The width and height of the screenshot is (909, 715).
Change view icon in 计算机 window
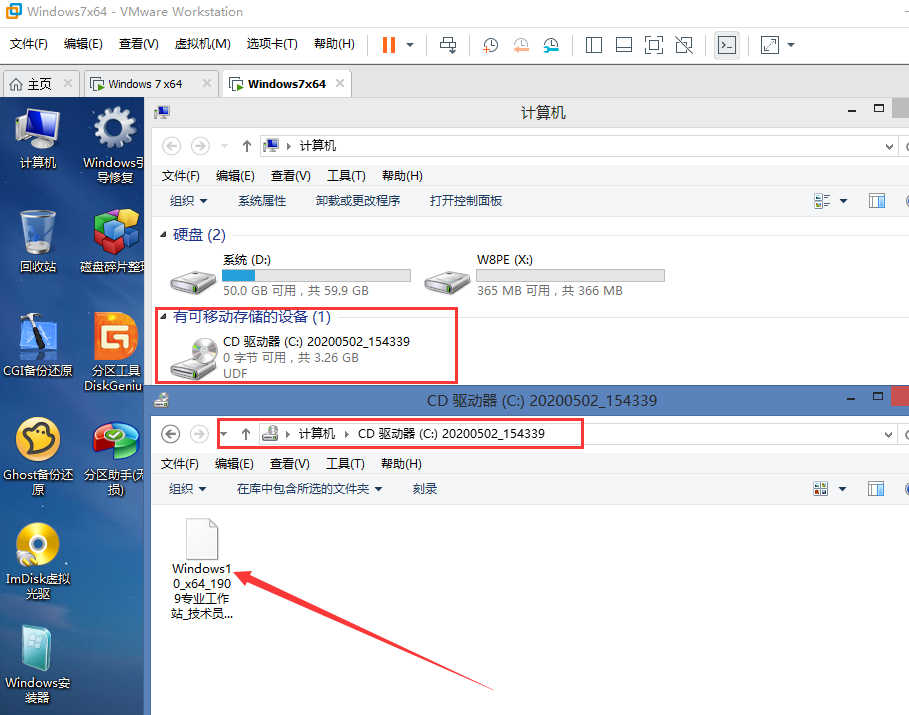click(822, 201)
